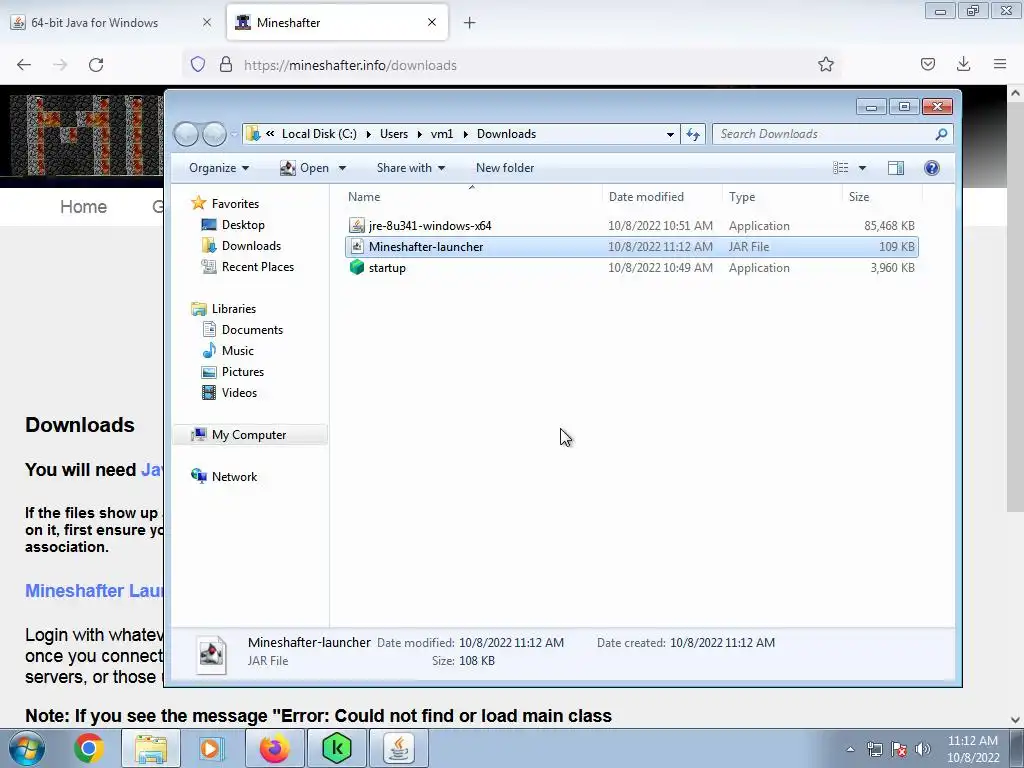Select Network in the navigation pane

234,476
